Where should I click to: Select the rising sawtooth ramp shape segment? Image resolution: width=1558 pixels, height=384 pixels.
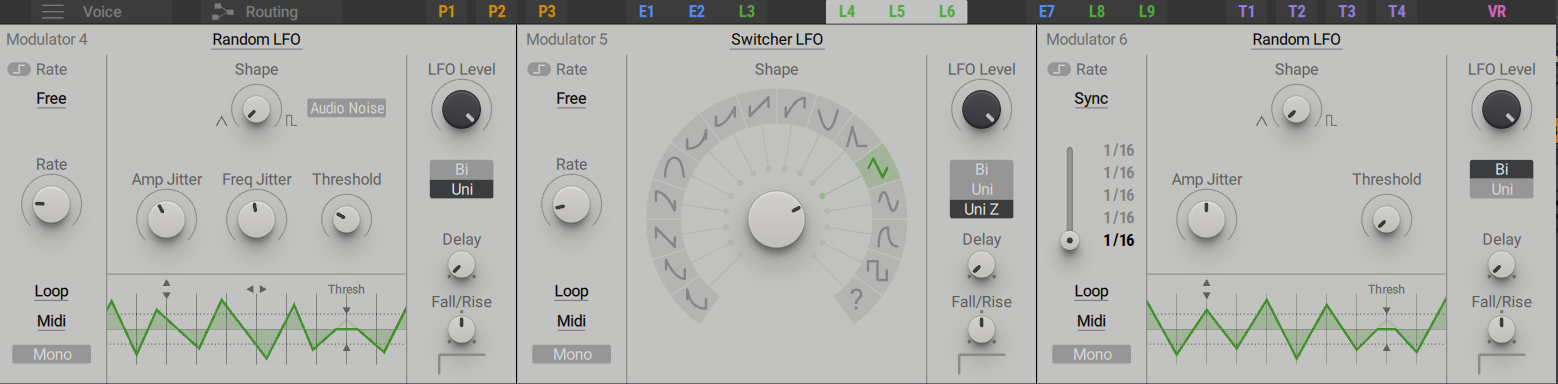click(x=758, y=107)
